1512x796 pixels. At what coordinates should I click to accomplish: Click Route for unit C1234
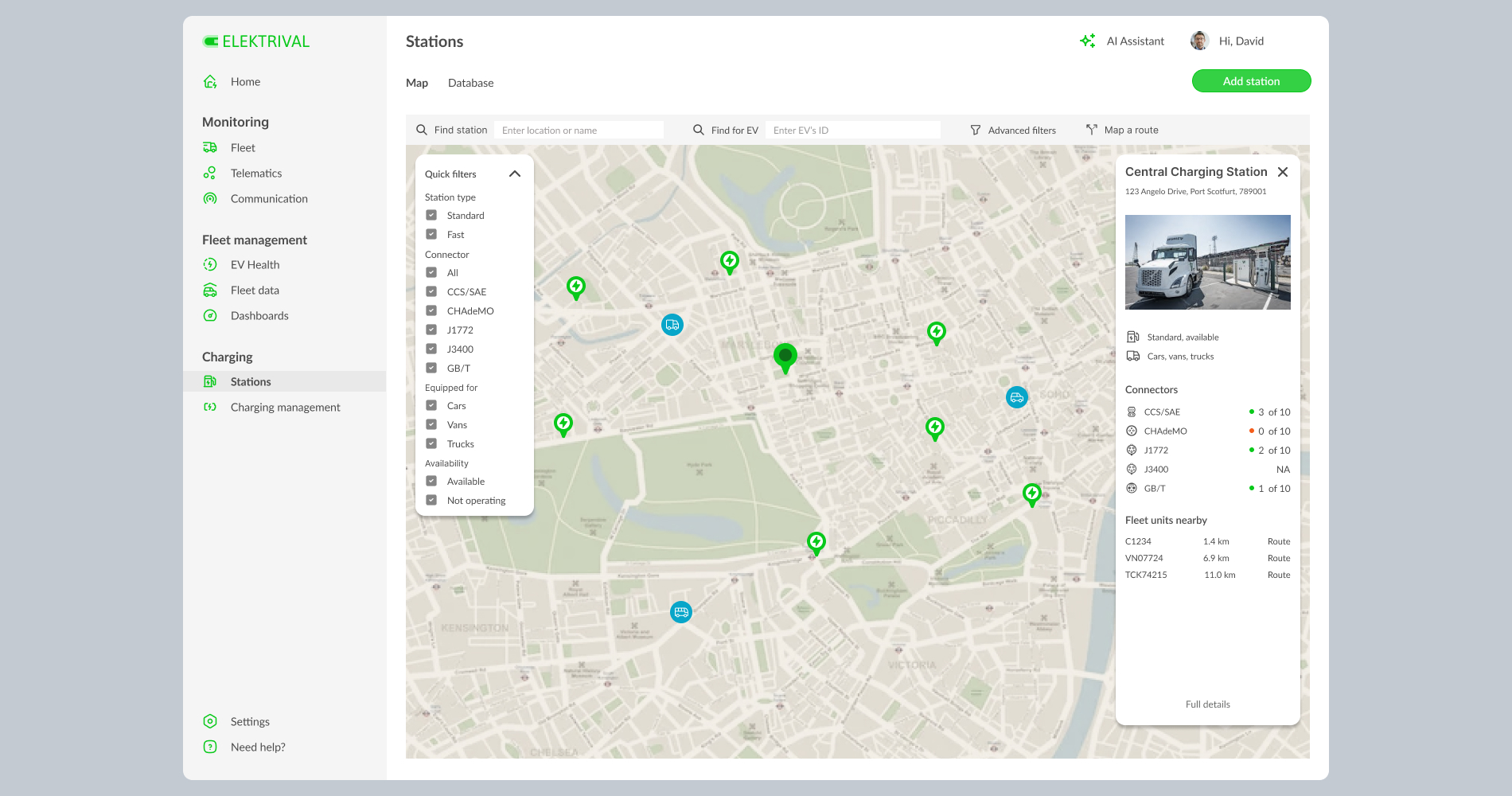(1279, 541)
